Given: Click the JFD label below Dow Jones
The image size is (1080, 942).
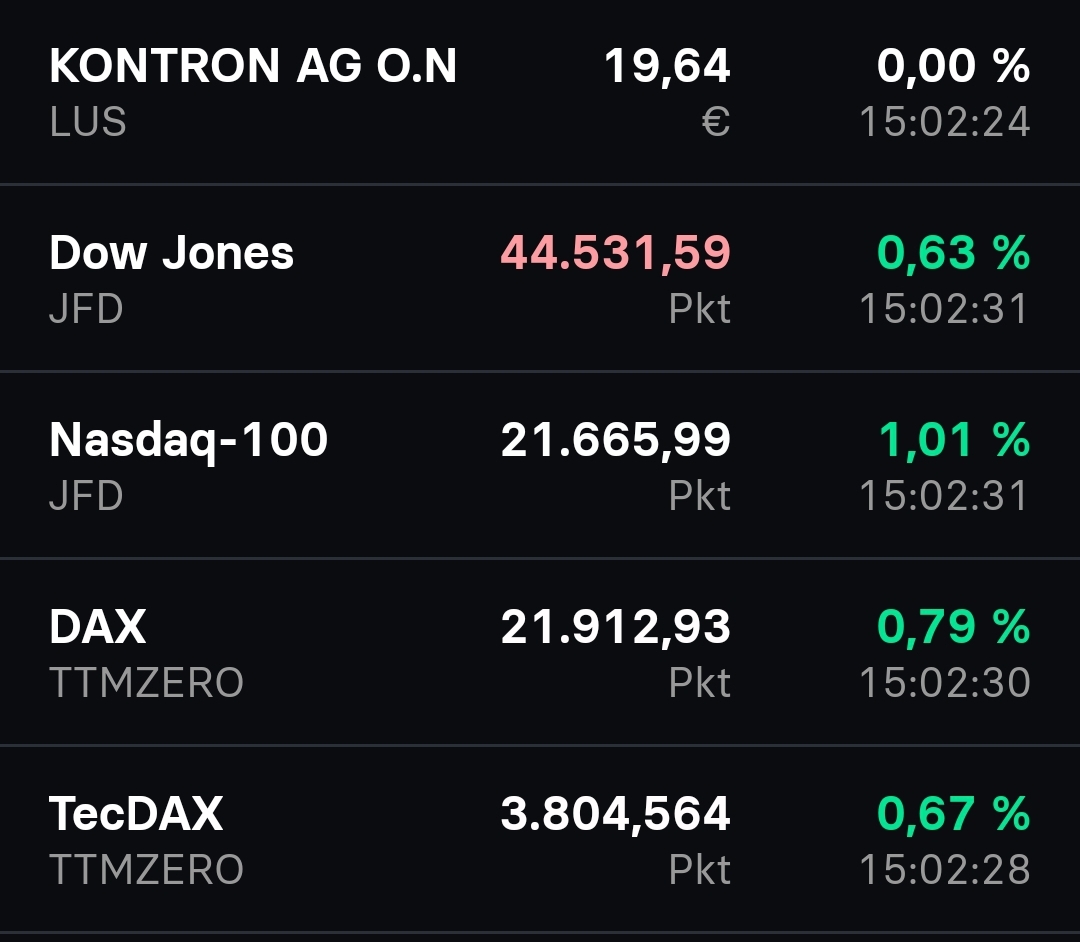Looking at the screenshot, I should coord(84,308).
